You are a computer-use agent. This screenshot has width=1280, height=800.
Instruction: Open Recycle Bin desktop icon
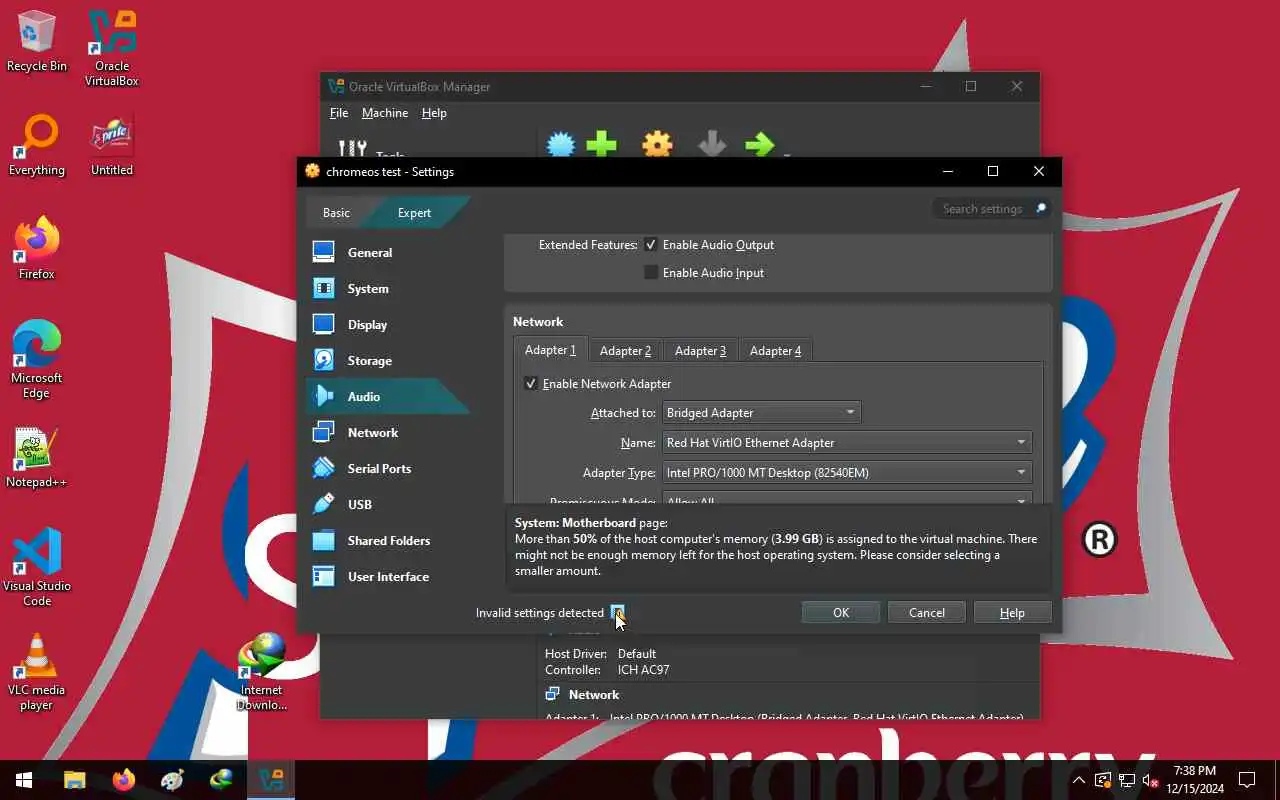(x=37, y=42)
